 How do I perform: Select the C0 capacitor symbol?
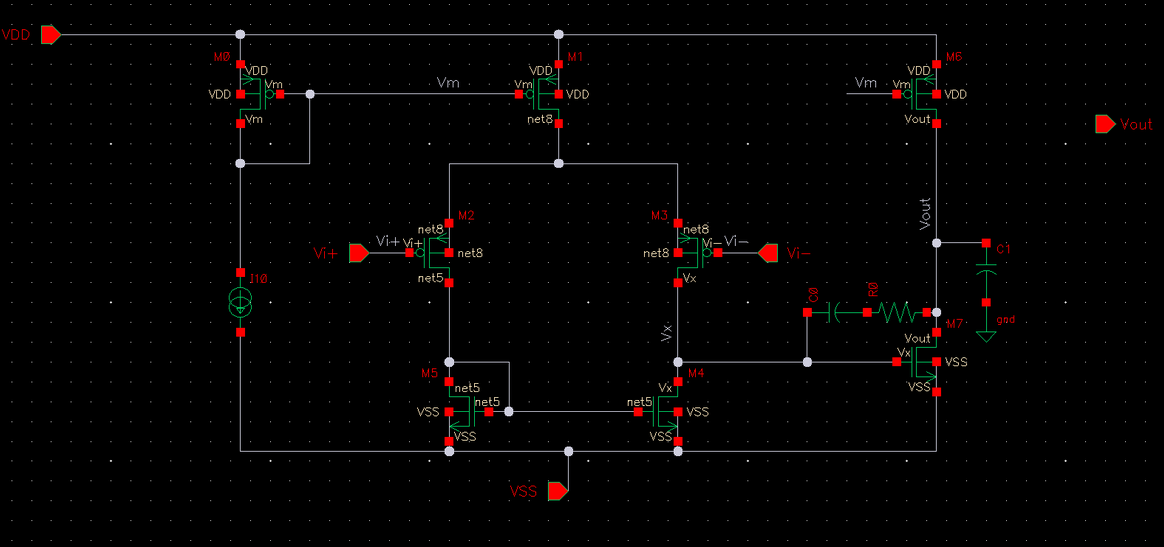[x=836, y=312]
